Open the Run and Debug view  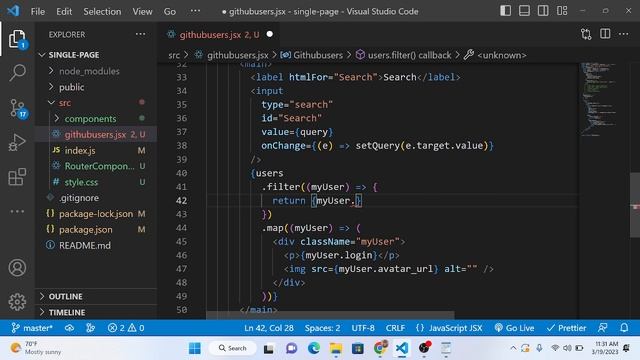tap(17, 142)
